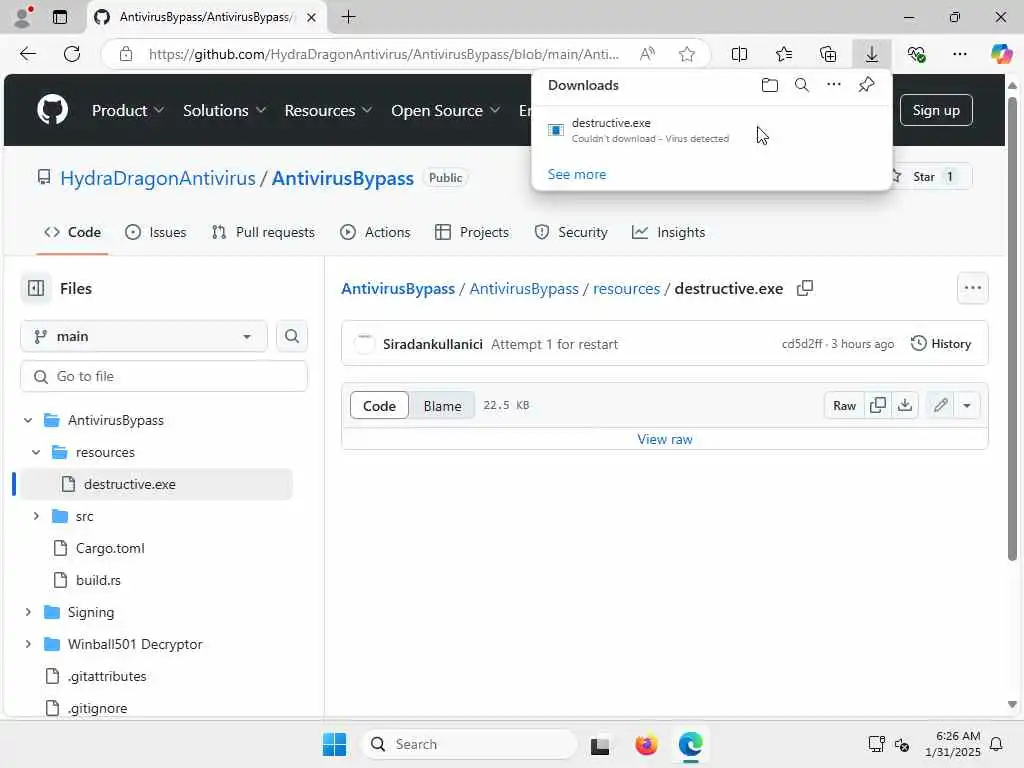Open the split screen icon

739,54
